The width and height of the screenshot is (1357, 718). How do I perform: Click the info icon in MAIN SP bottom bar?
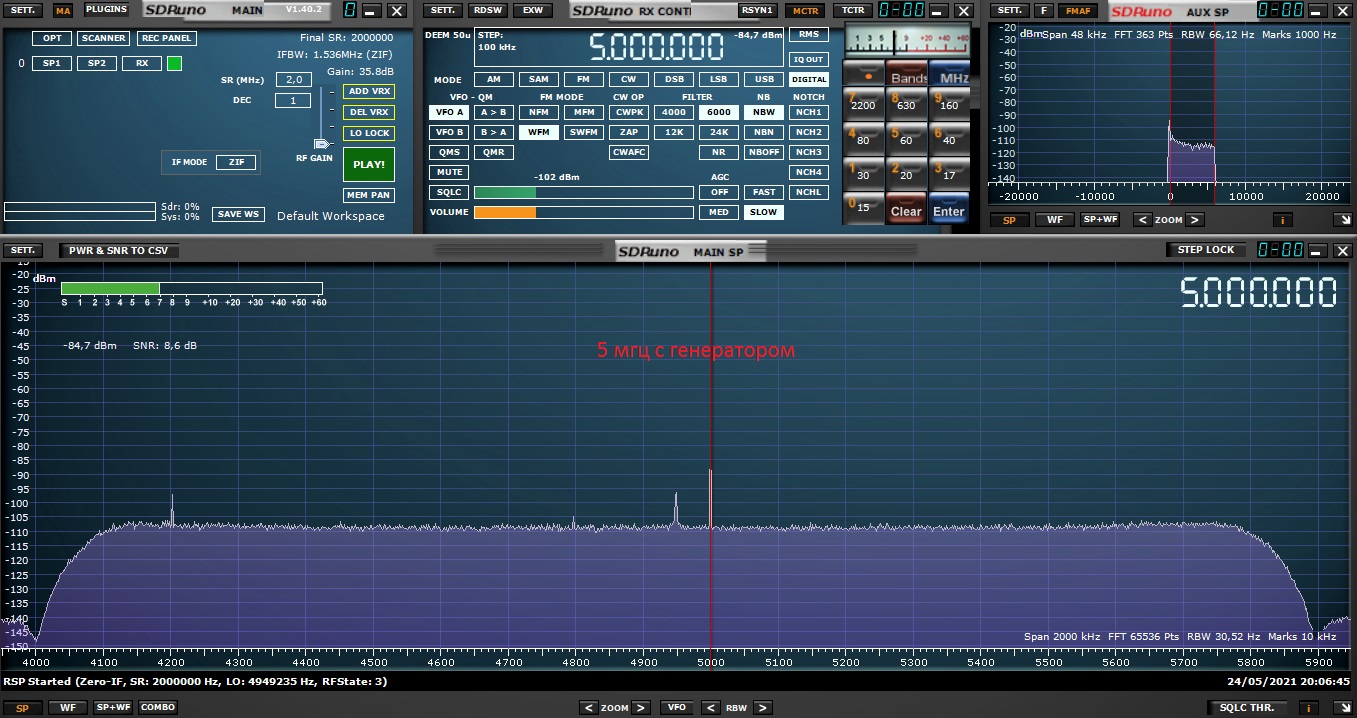click(x=1308, y=707)
